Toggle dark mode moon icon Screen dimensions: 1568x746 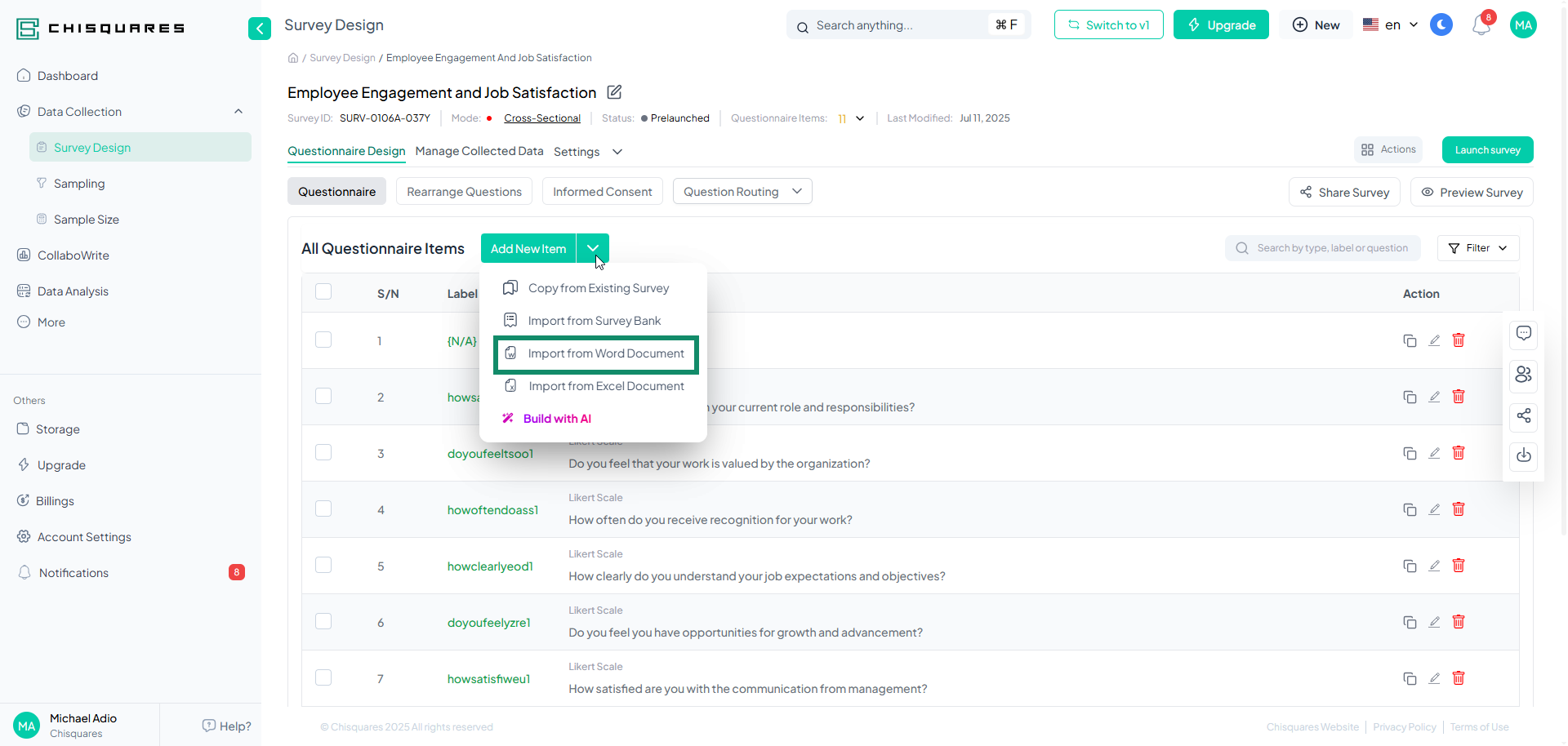click(1441, 25)
